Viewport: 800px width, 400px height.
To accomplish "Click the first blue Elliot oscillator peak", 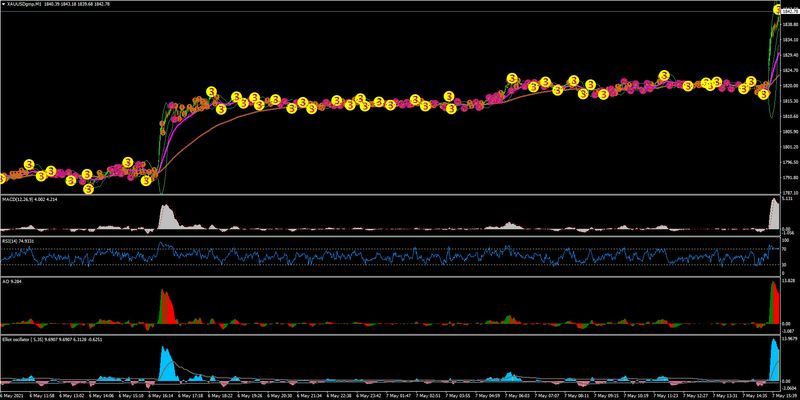I will (x=165, y=365).
